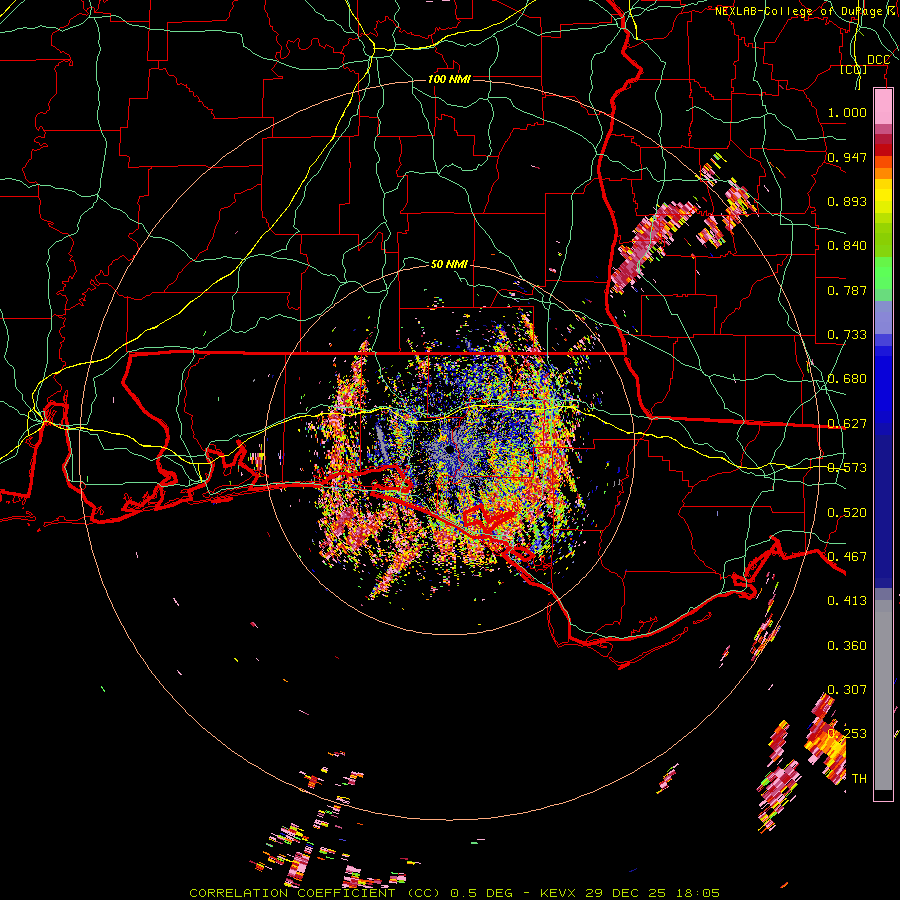Click the "[CC]" units label above the color bar
Image resolution: width=900 pixels, height=900 pixels.
click(854, 69)
